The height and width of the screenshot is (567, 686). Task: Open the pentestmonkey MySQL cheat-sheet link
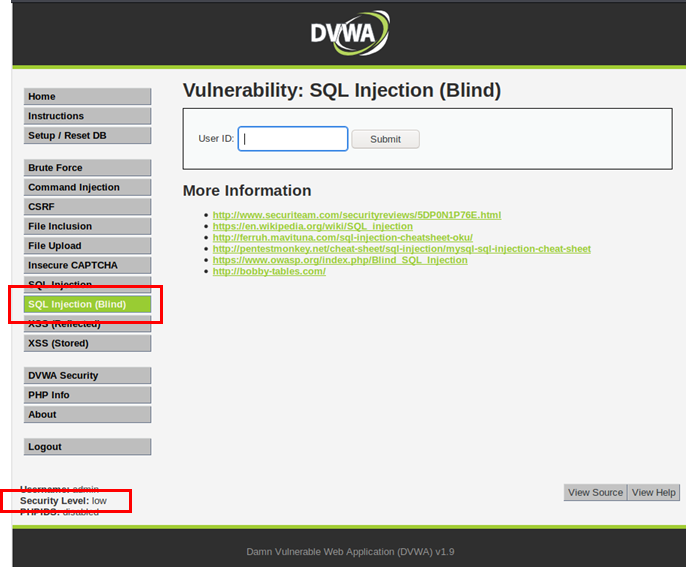pyautogui.click(x=402, y=248)
